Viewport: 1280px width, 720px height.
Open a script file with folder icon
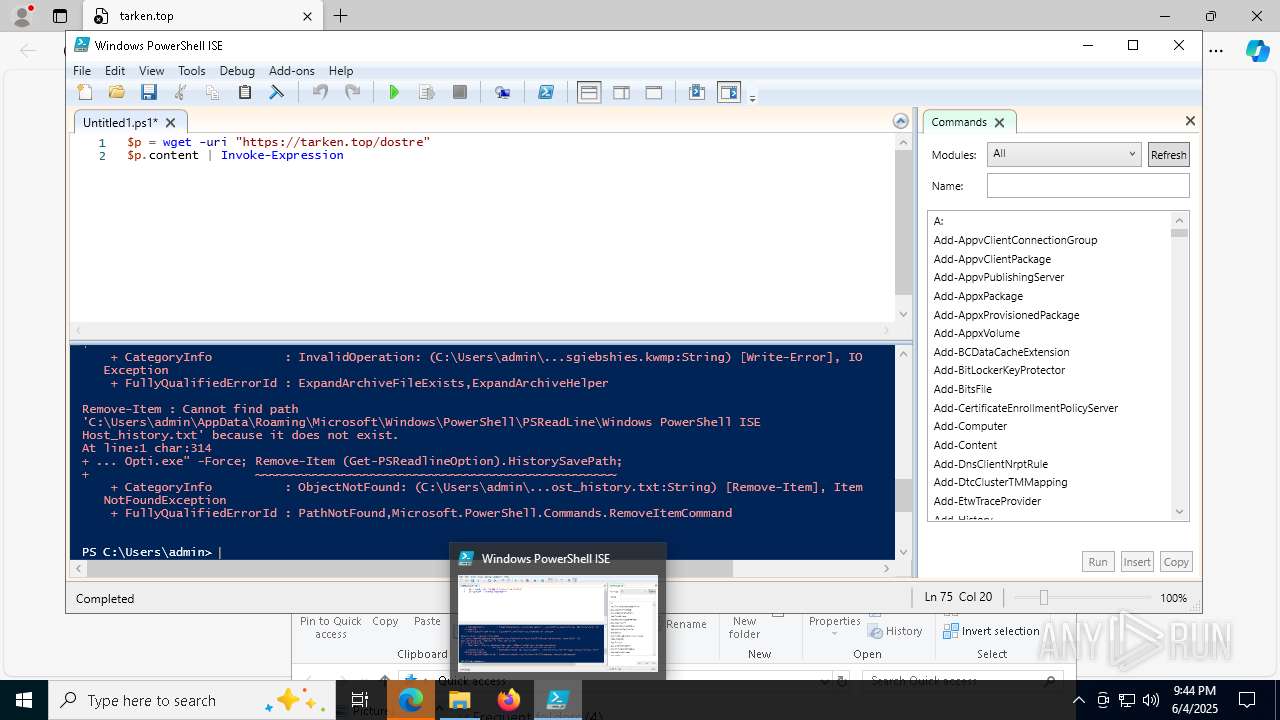[117, 92]
